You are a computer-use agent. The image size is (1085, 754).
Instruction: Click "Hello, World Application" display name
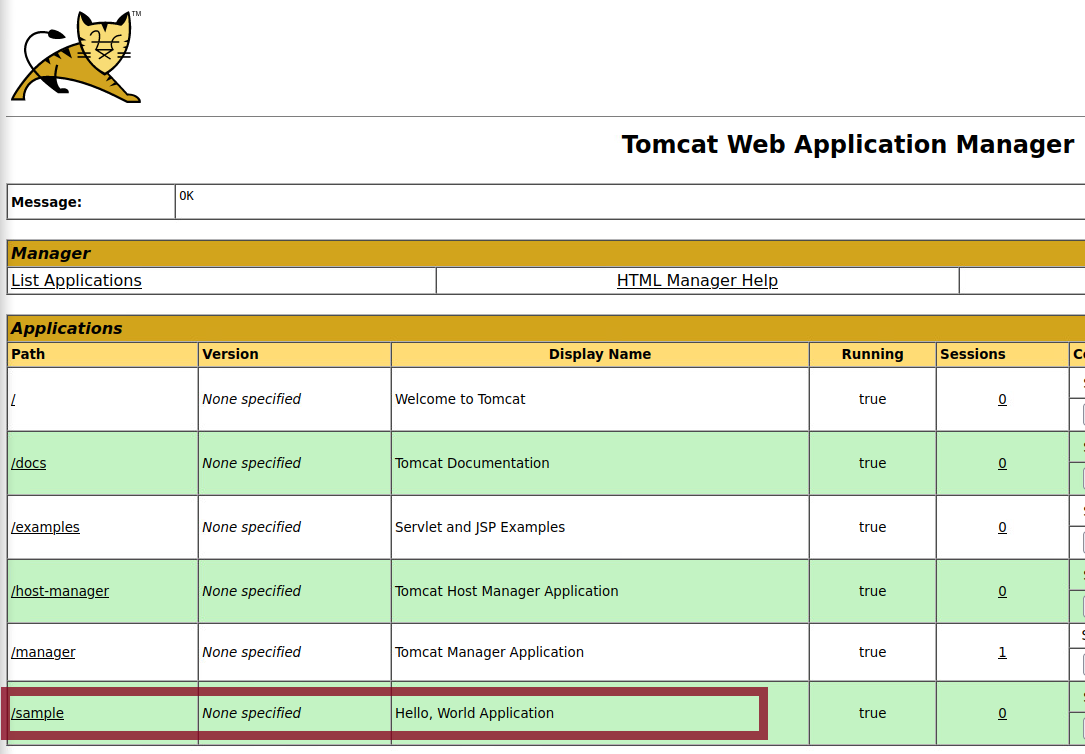(474, 712)
